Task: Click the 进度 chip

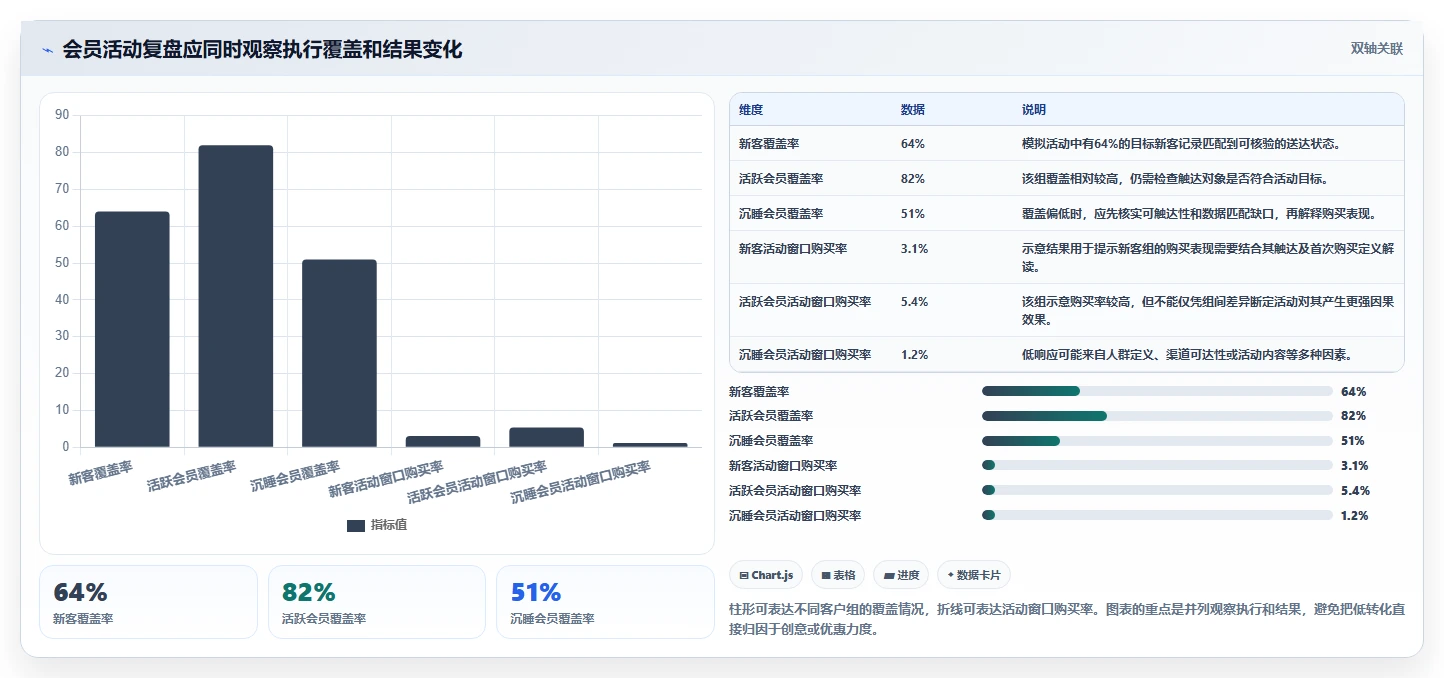Action: coord(901,575)
